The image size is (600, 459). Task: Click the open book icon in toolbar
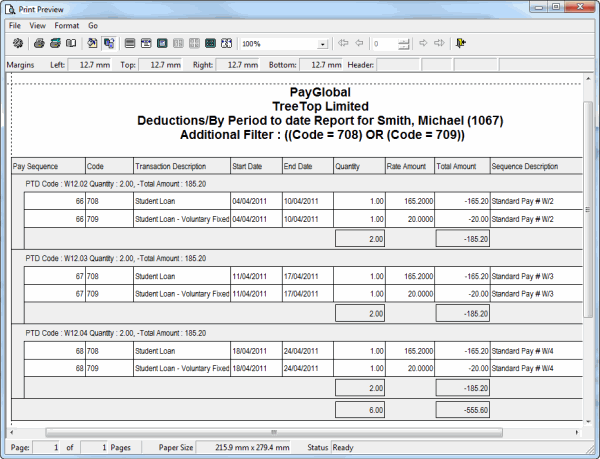pos(71,44)
